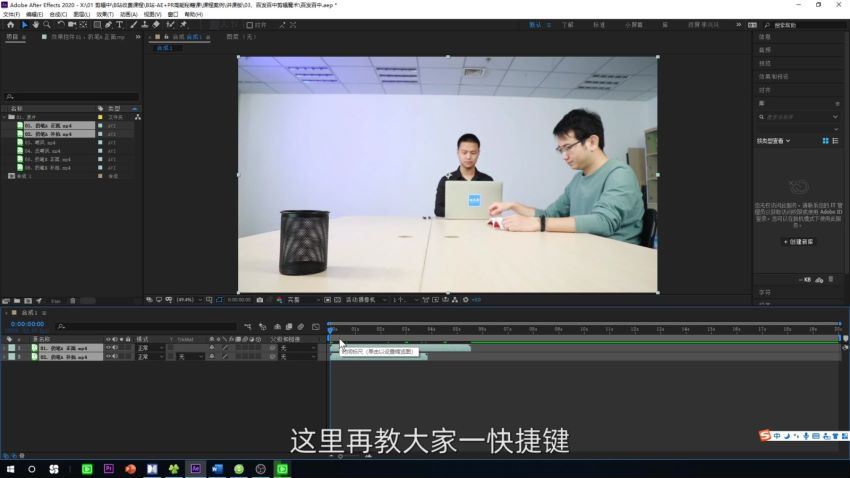Screen dimensions: 850x478
Task: Switch libraries panel to list view
Action: (x=836, y=141)
